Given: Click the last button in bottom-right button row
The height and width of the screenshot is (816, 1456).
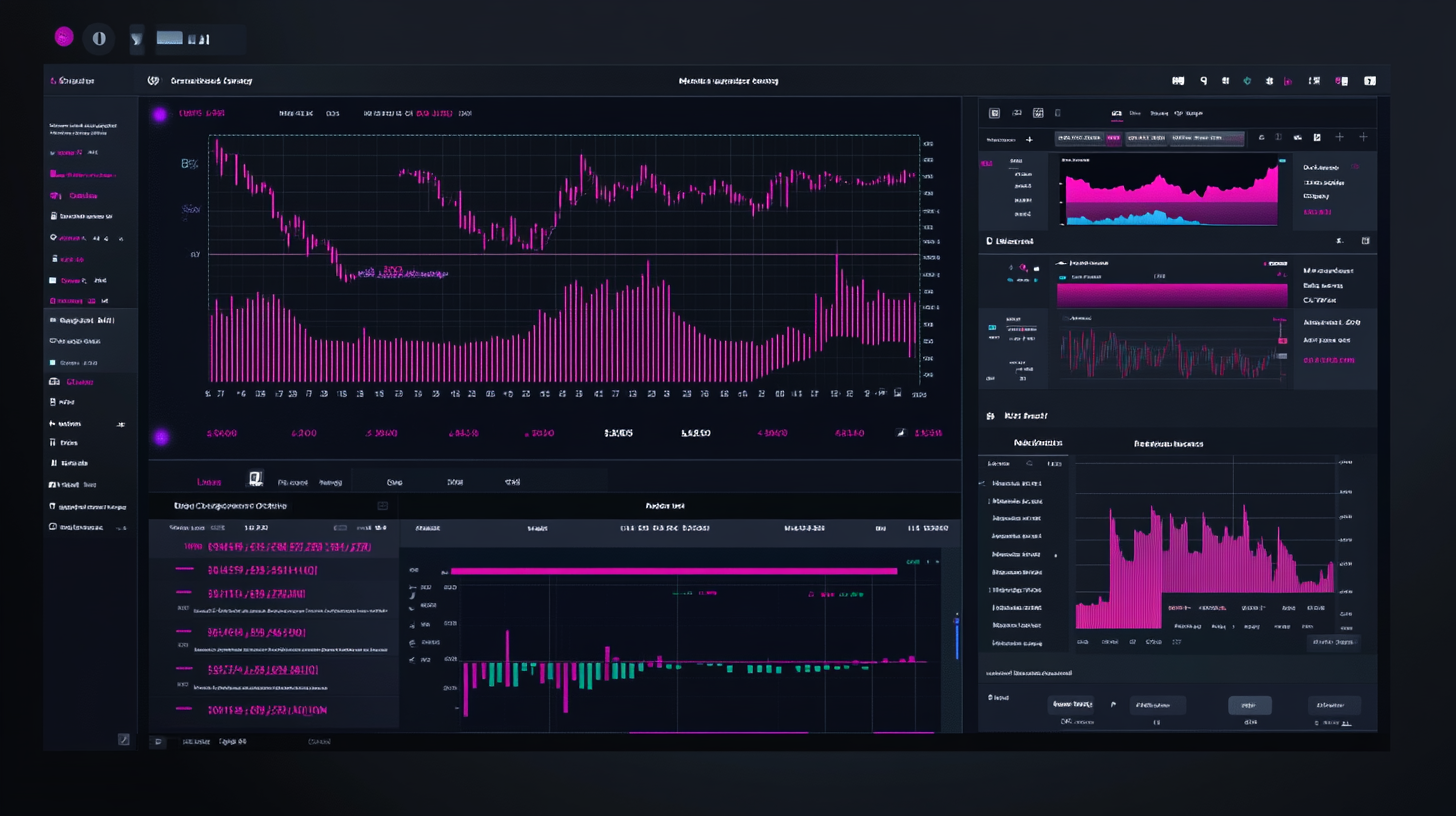Looking at the screenshot, I should point(1334,705).
